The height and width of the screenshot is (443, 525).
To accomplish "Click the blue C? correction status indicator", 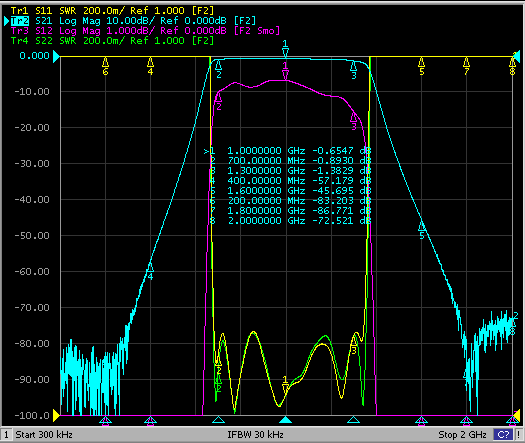I will (x=503, y=435).
